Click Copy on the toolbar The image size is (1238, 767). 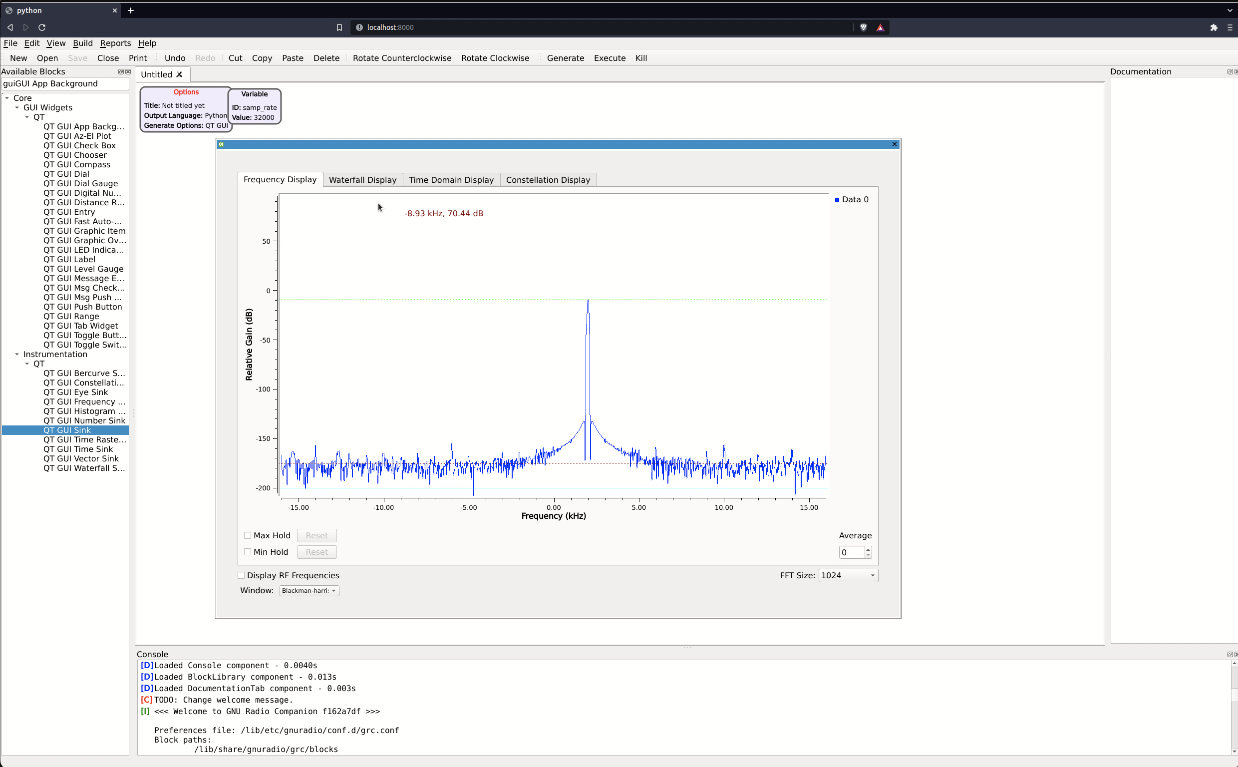click(261, 58)
